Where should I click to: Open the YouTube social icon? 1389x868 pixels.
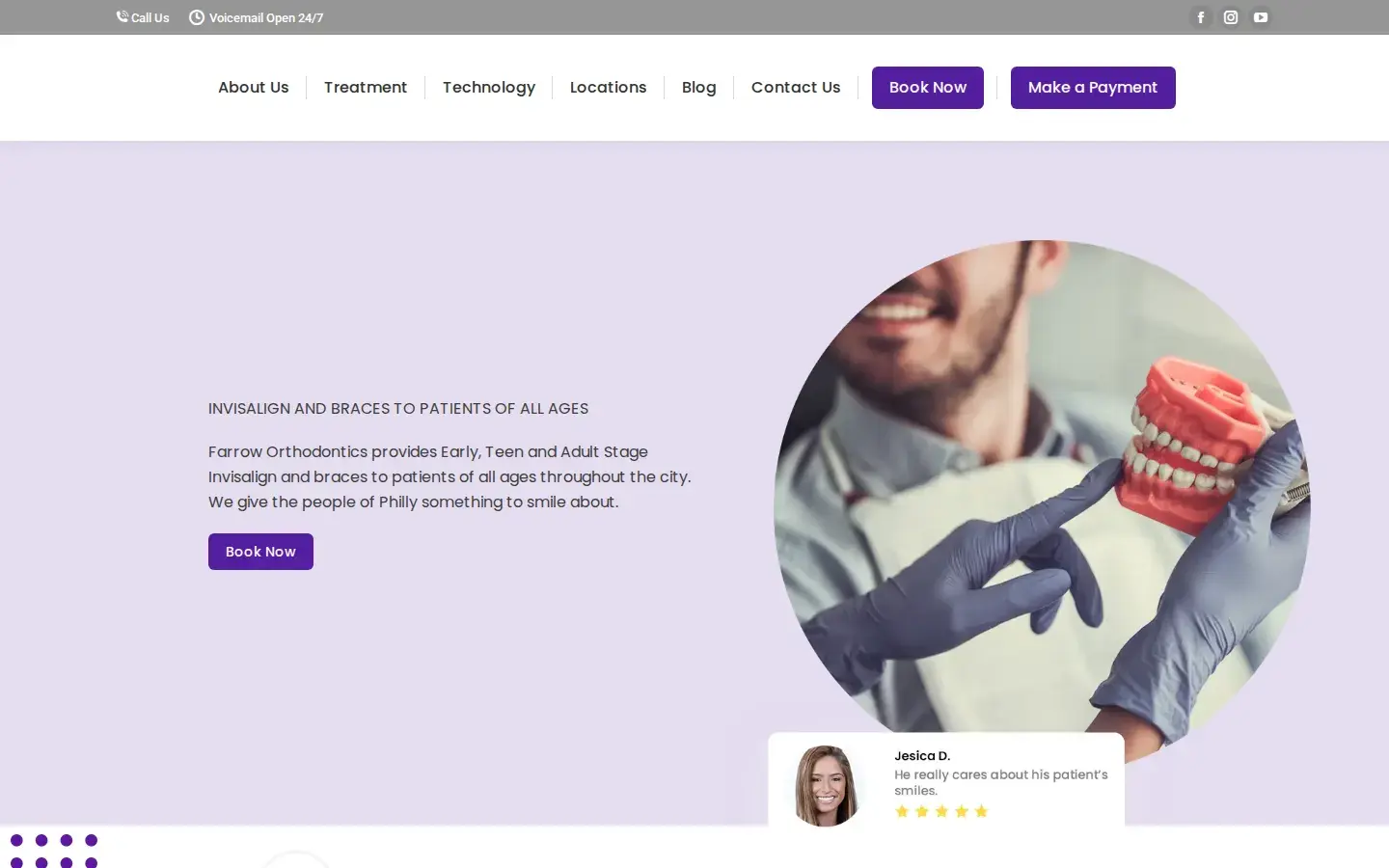(1261, 17)
